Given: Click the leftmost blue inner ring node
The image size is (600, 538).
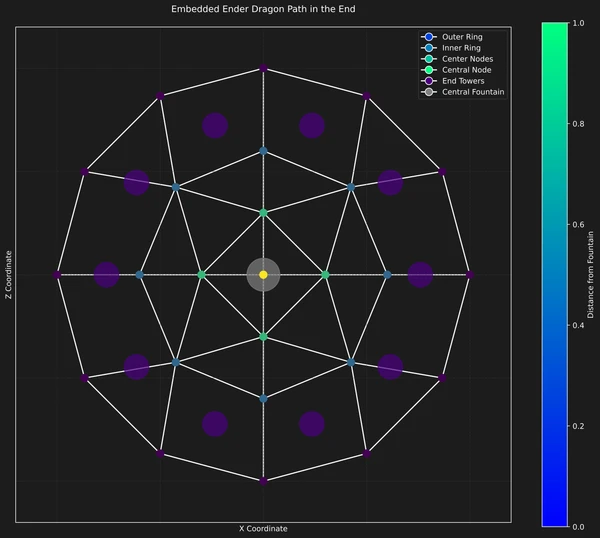Looking at the screenshot, I should 139,275.
